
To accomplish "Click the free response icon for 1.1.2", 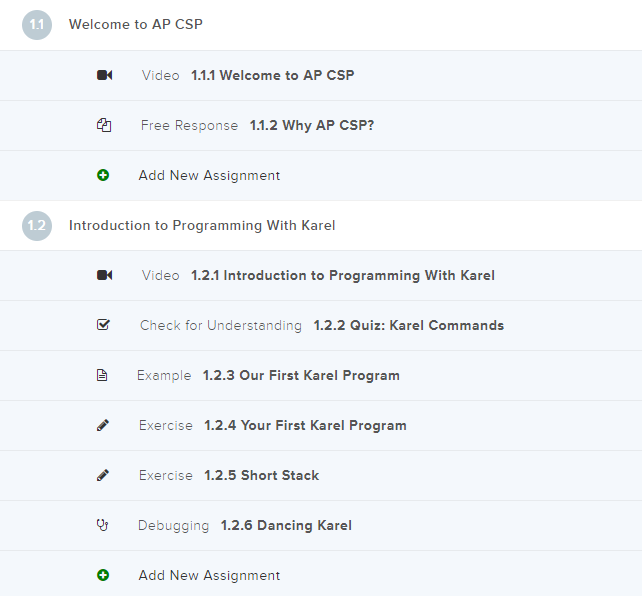I will (x=103, y=125).
